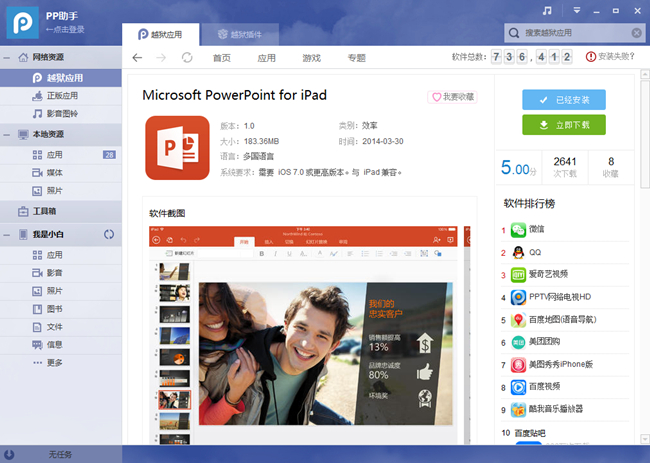Open the 游戏 navigation menu item

(x=312, y=58)
